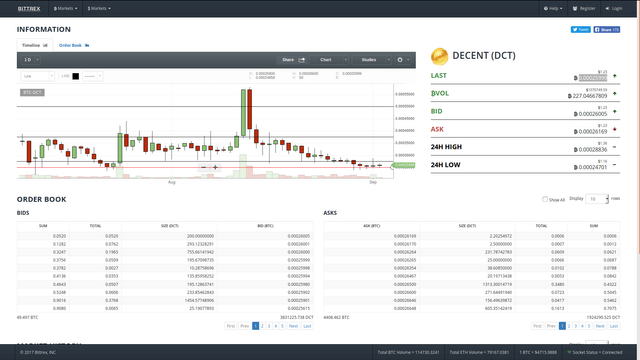Click the LAST price value
This screenshot has height=360, width=640.
593,78
